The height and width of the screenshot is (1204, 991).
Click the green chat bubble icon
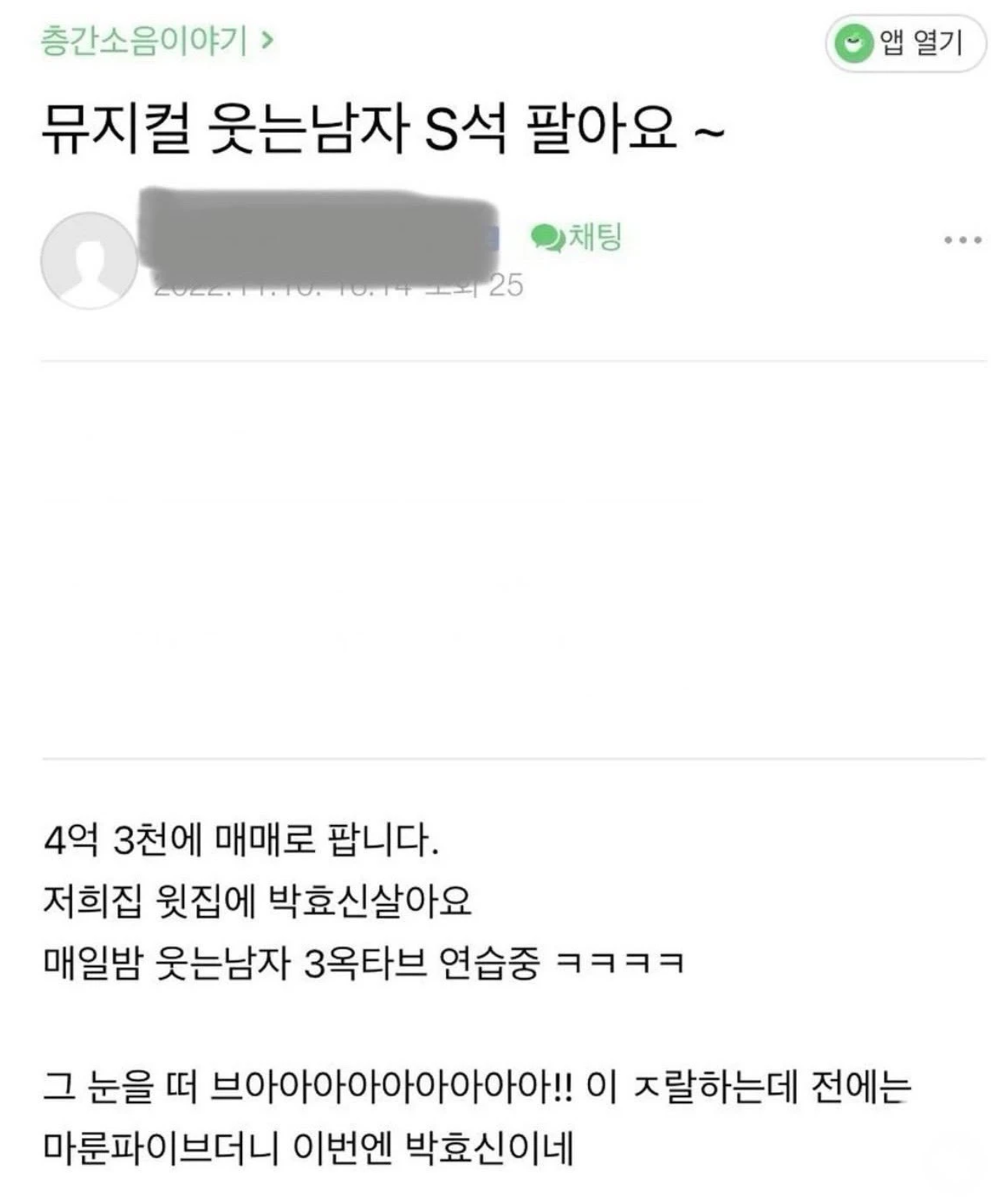pos(547,238)
